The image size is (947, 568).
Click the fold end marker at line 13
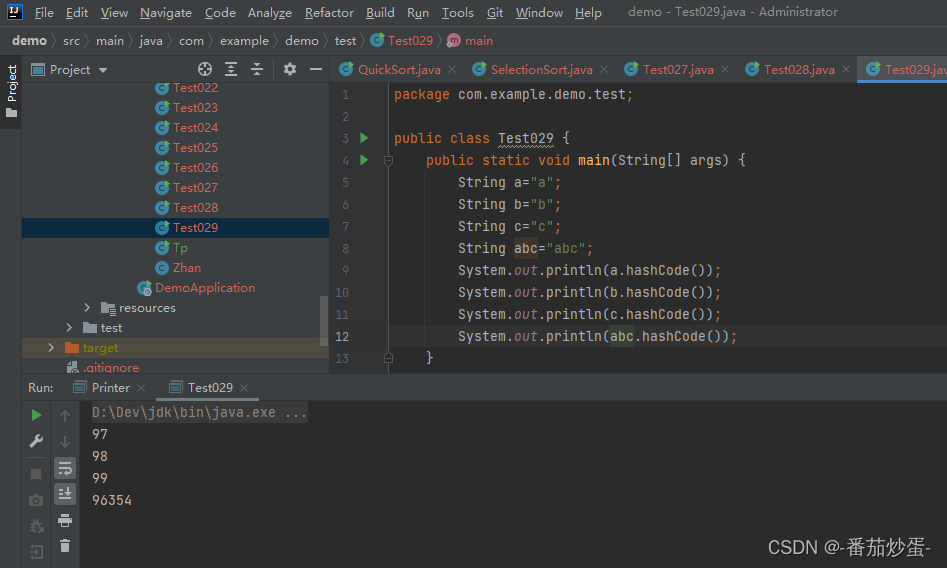388,358
